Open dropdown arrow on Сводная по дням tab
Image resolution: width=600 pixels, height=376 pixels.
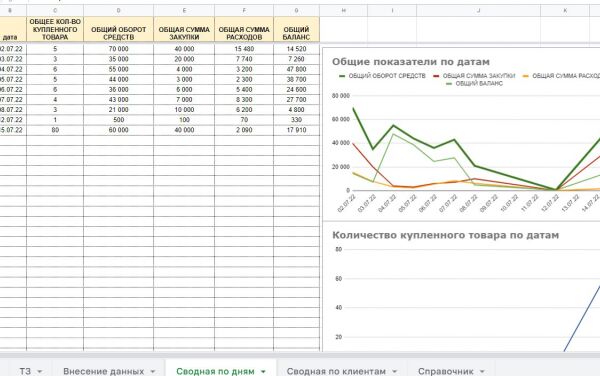click(x=263, y=371)
